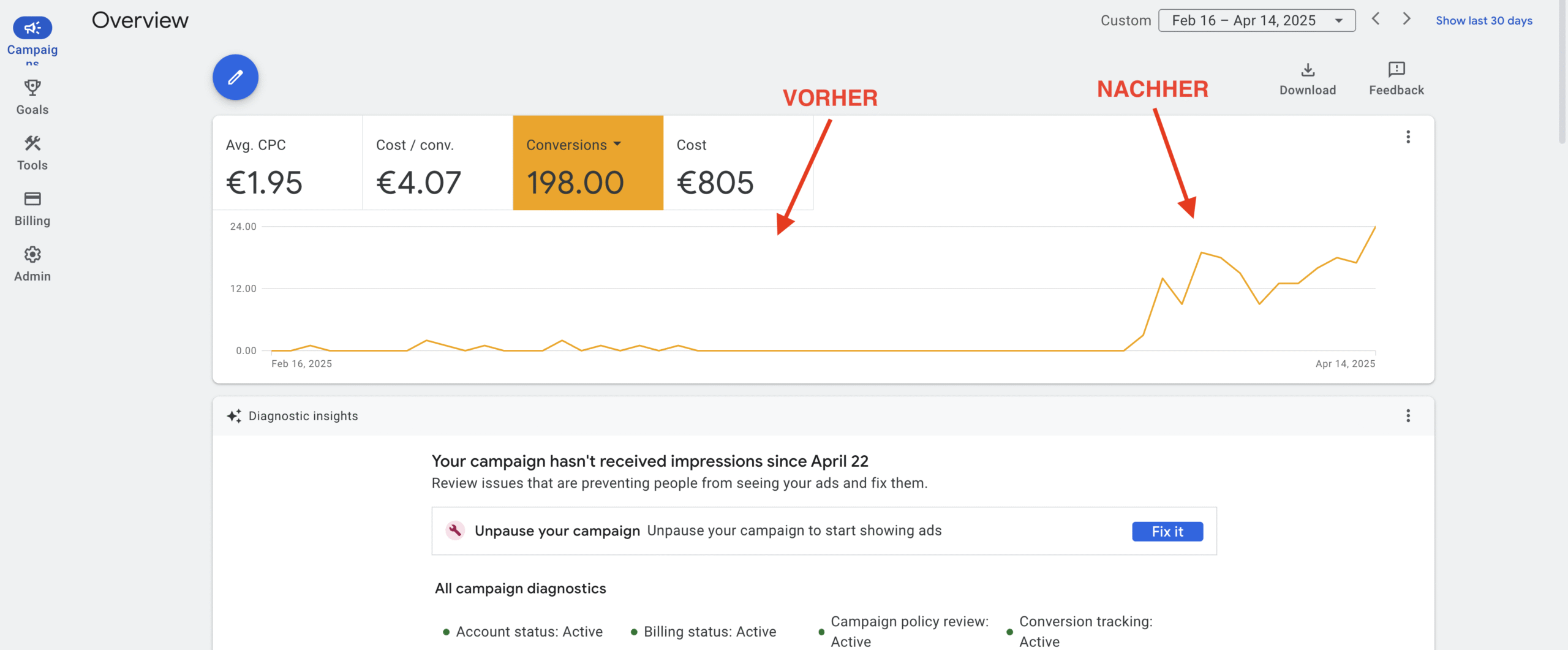Viewport: 1568px width, 650px height.
Task: Open the Admin gear icon
Action: point(32,254)
